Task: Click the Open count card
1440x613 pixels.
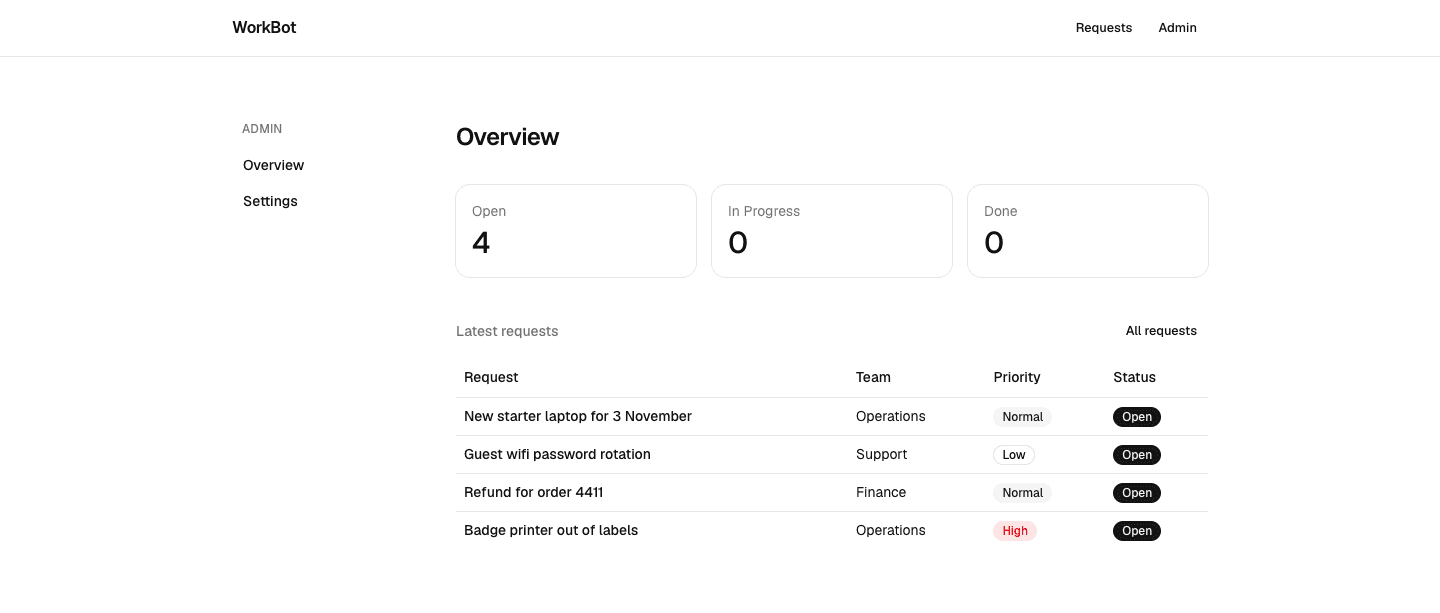Action: (x=576, y=231)
